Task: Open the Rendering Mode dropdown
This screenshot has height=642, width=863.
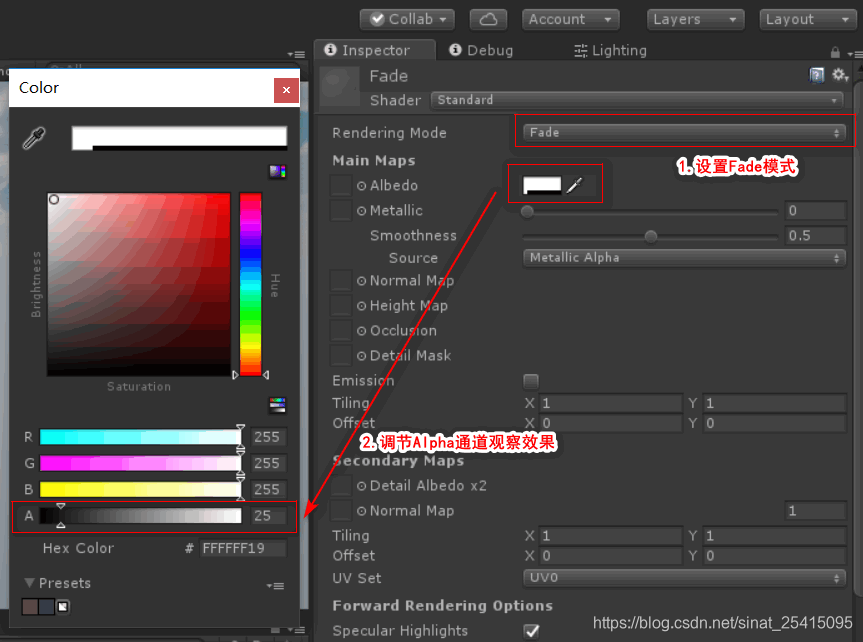Action: coord(684,133)
